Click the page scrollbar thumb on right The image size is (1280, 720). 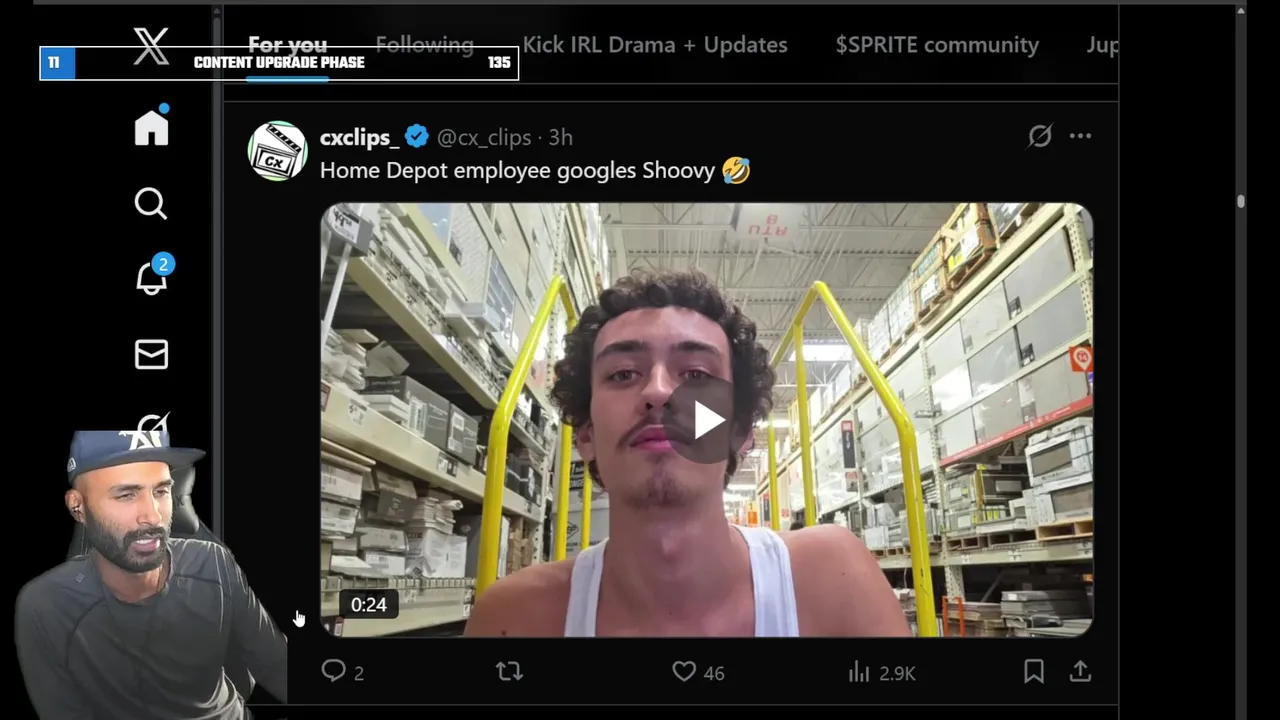point(1241,201)
